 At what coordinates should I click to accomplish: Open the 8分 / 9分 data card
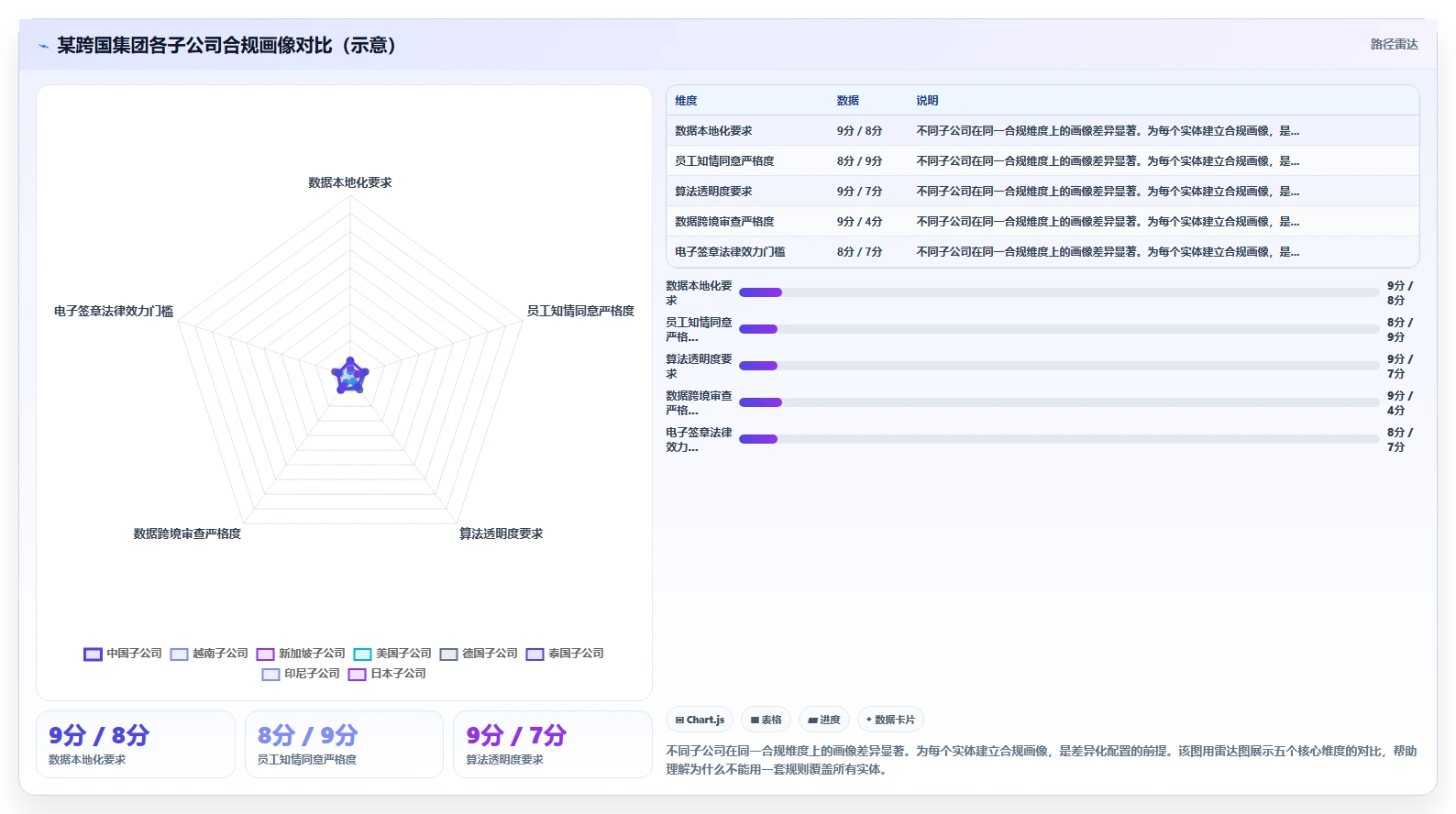[344, 744]
